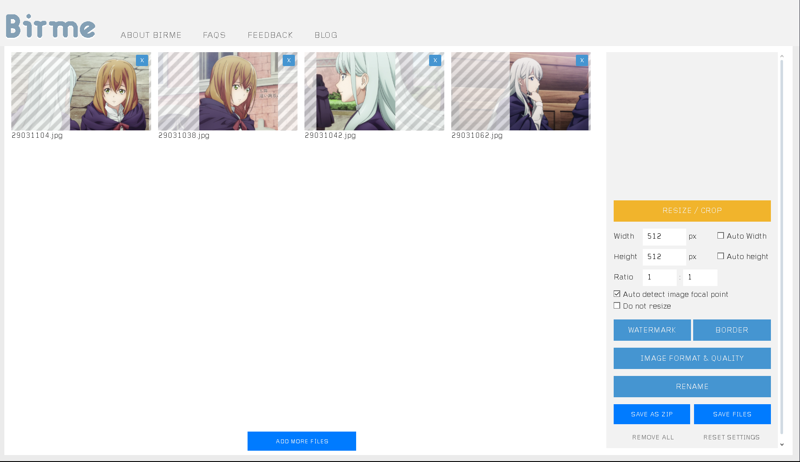800x462 pixels.
Task: Click the Resize / Crop header button
Action: pyautogui.click(x=692, y=211)
